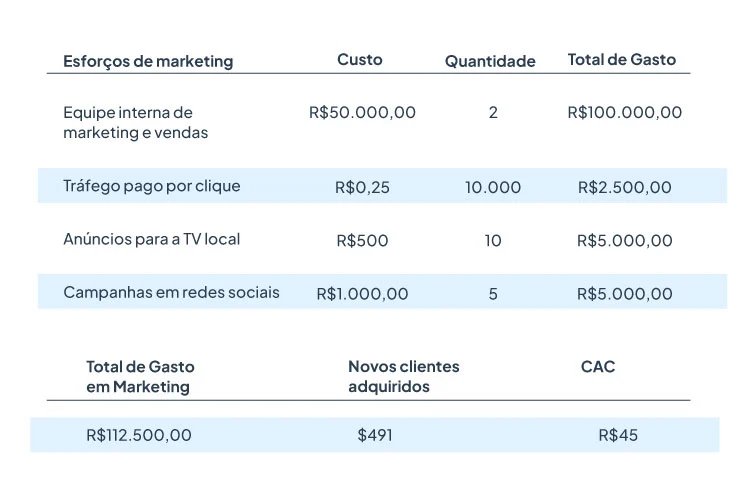Select the R$0,25 cost value
Image resolution: width=750 pixels, height=487 pixels.
[362, 187]
